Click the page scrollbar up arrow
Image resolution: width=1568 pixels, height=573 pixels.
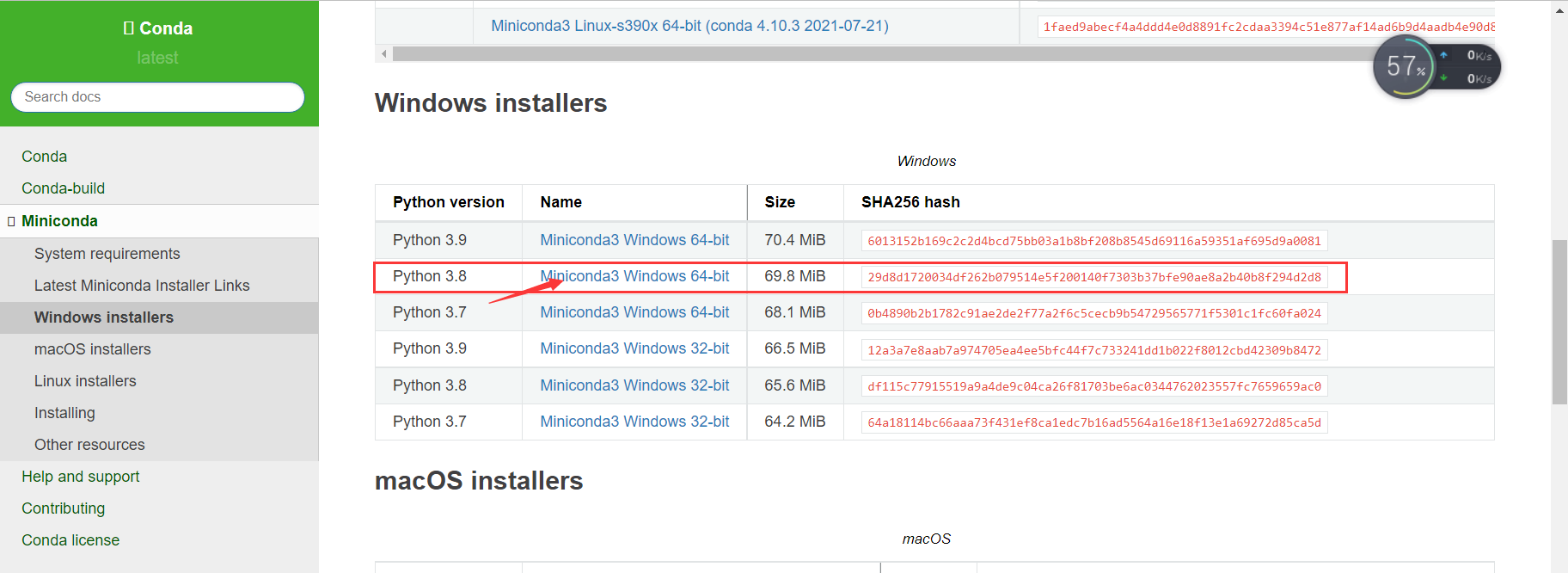pos(1559,10)
